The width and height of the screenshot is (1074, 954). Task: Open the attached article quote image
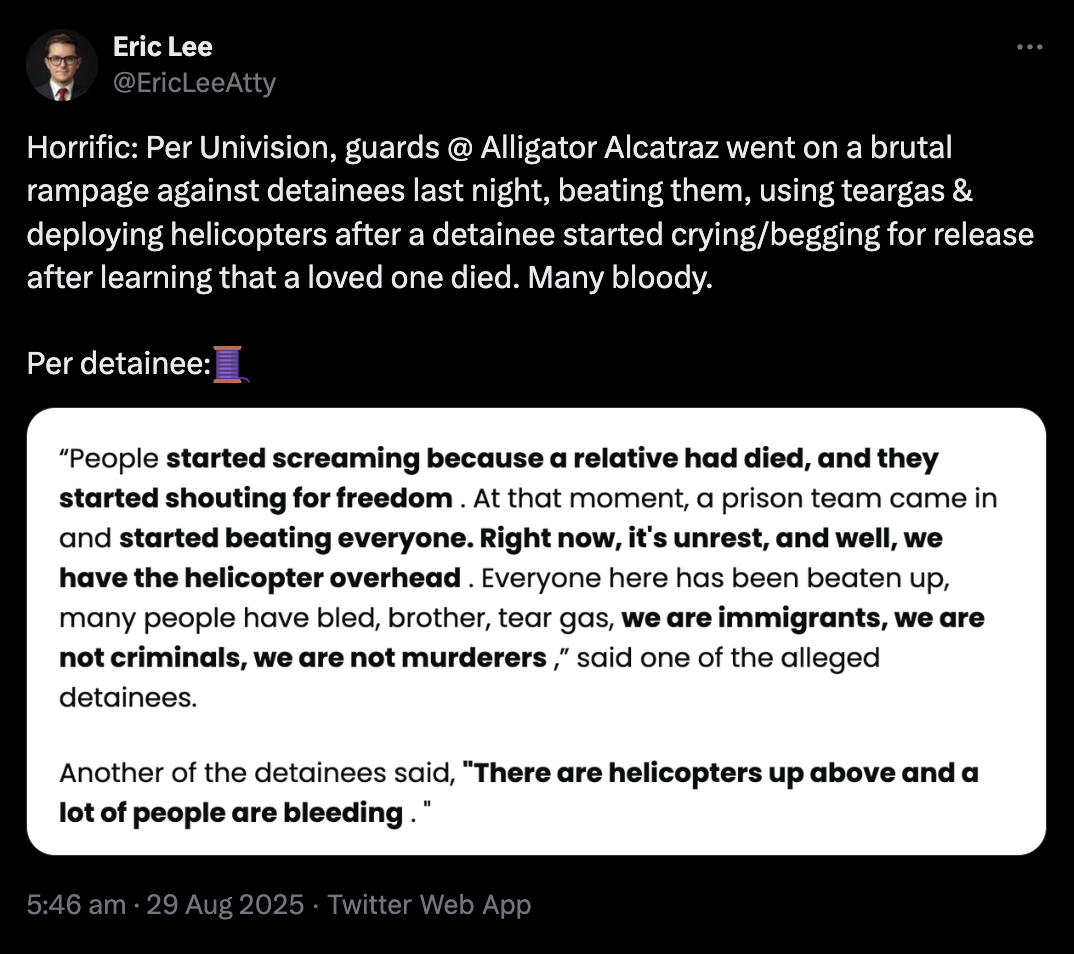(536, 631)
